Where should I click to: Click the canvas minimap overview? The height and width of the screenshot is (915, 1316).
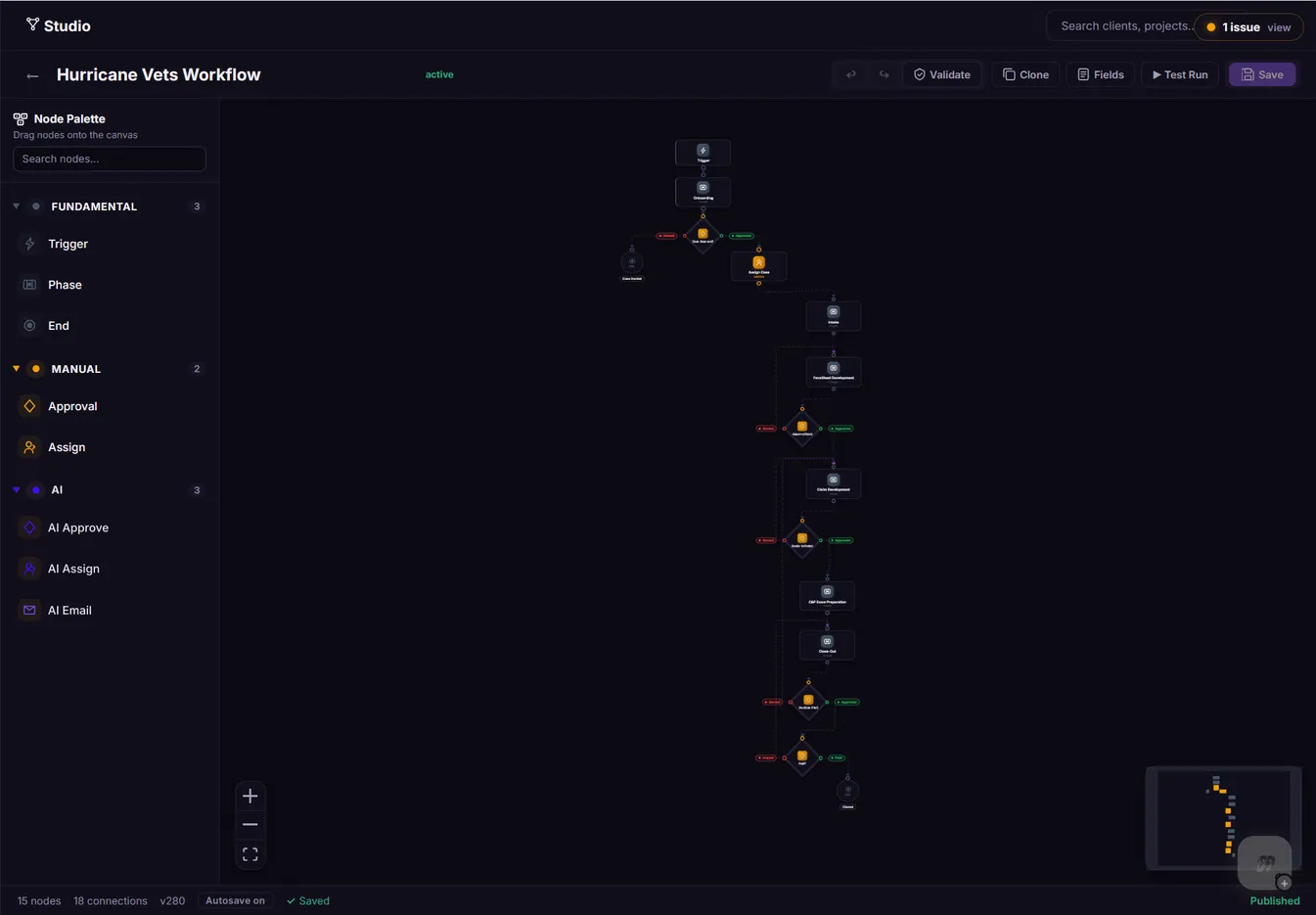(1223, 816)
